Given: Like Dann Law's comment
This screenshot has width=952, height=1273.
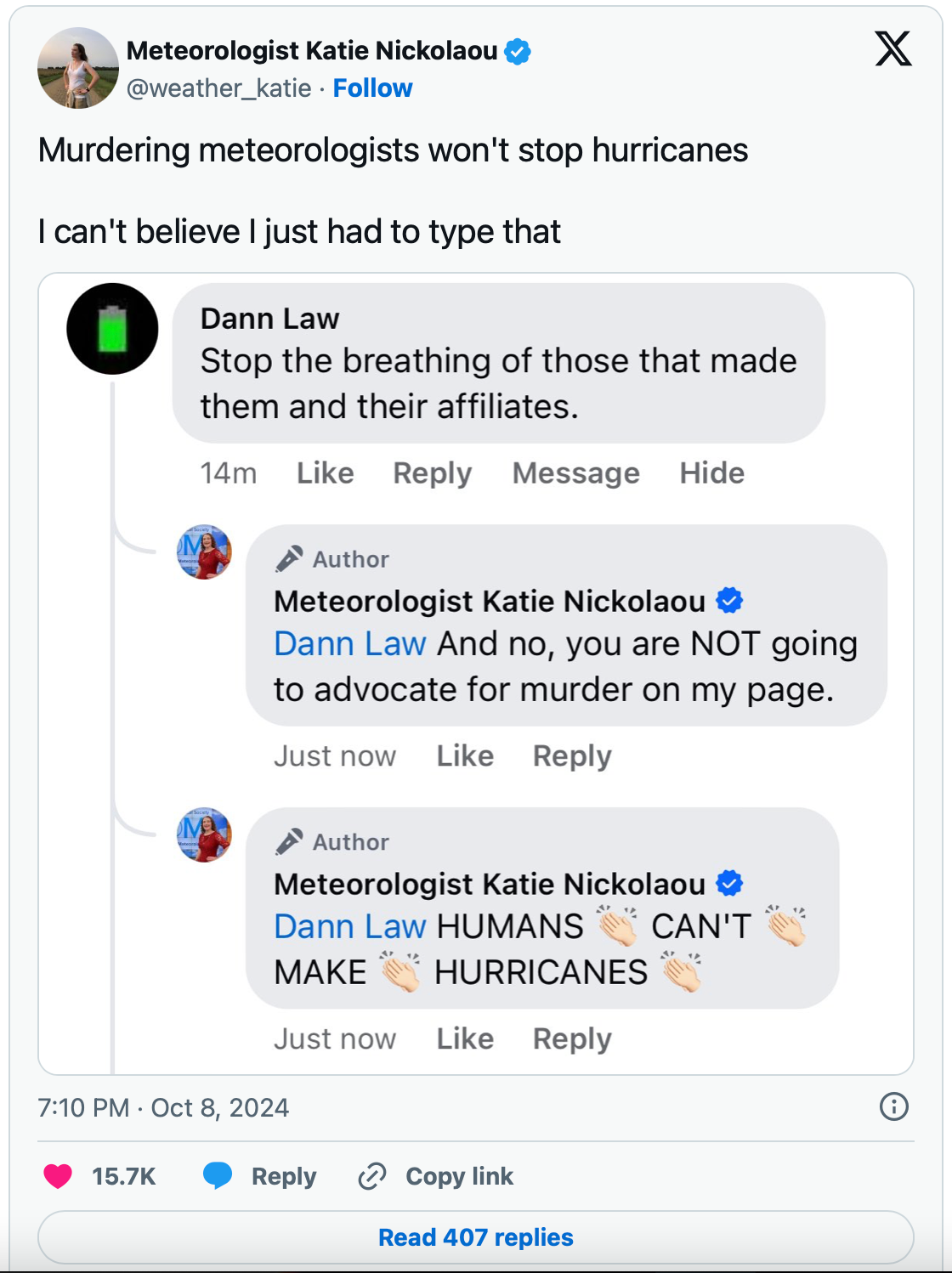Looking at the screenshot, I should point(325,473).
